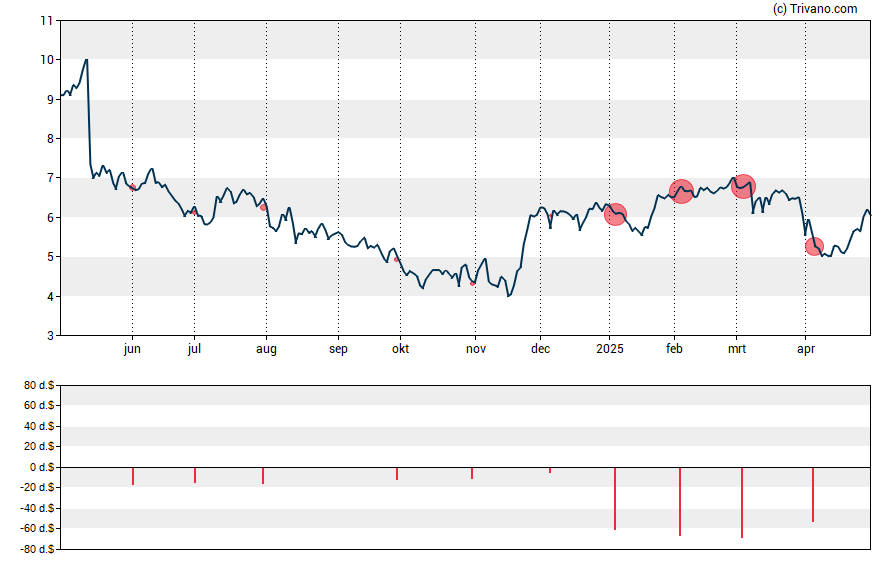
Task: Click the 'feb' x-axis label
Action: coord(674,349)
